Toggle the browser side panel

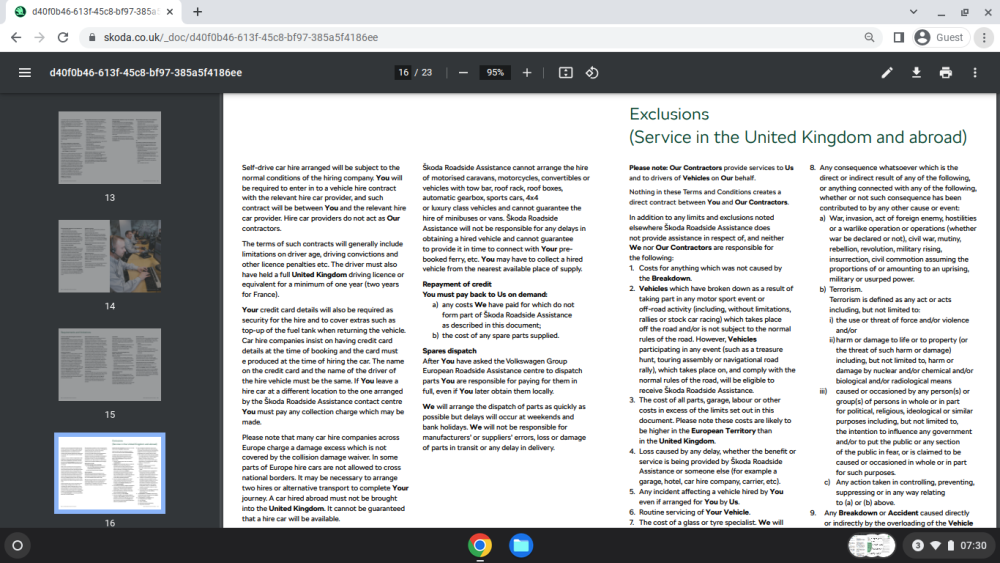point(899,38)
